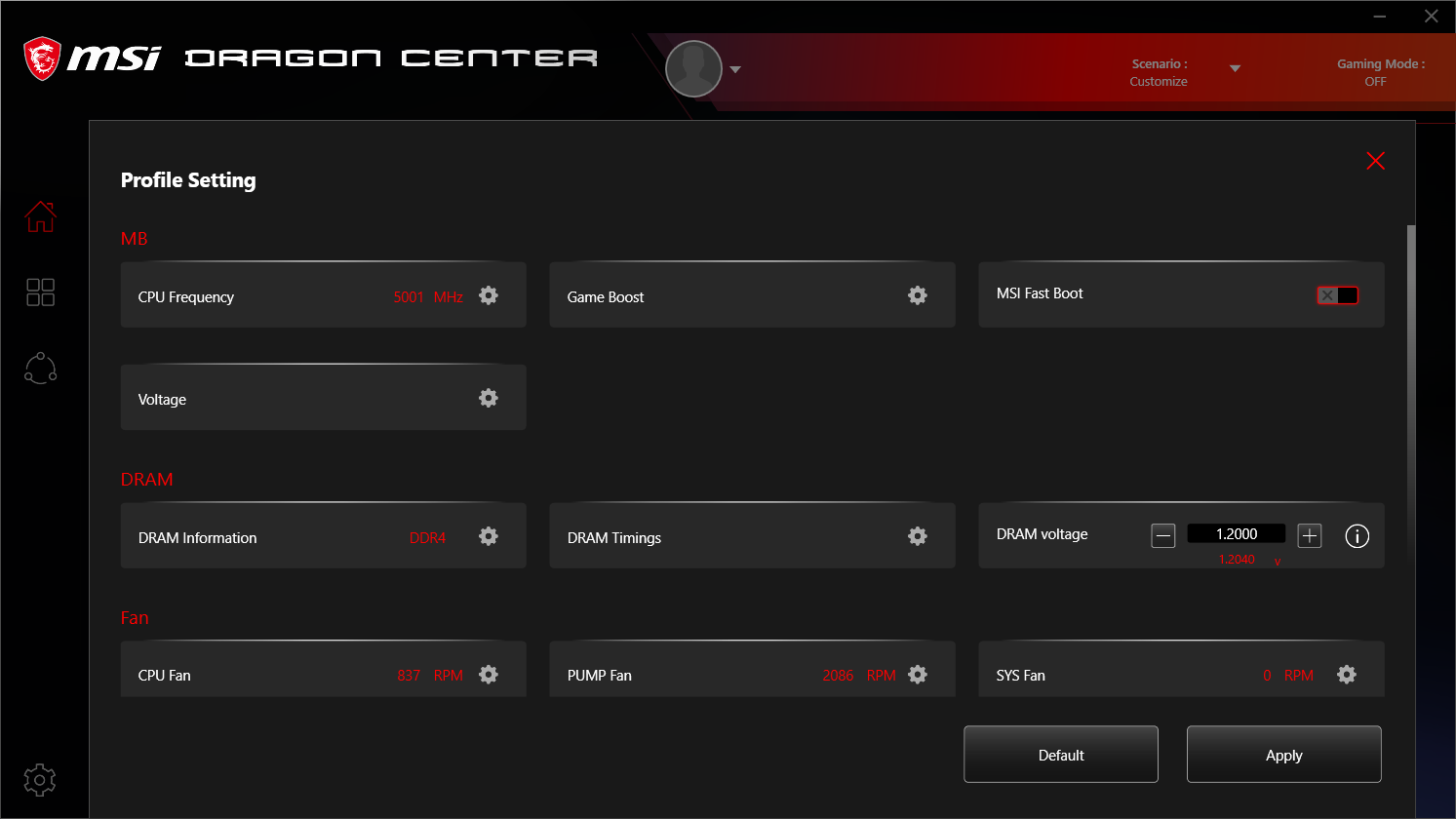
Task: Click the Game Boost label
Action: tap(606, 297)
